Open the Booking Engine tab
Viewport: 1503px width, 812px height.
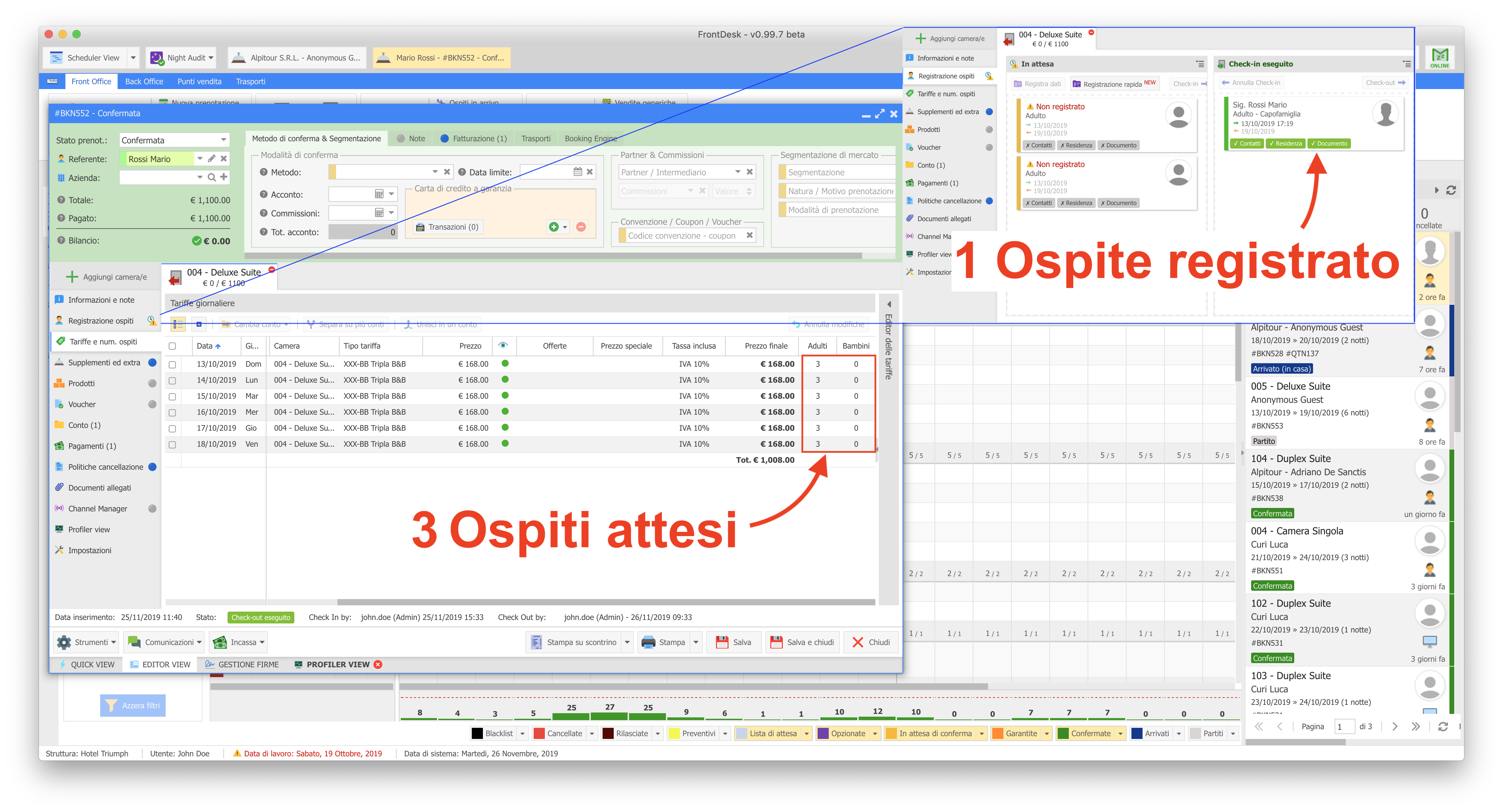pyautogui.click(x=590, y=138)
